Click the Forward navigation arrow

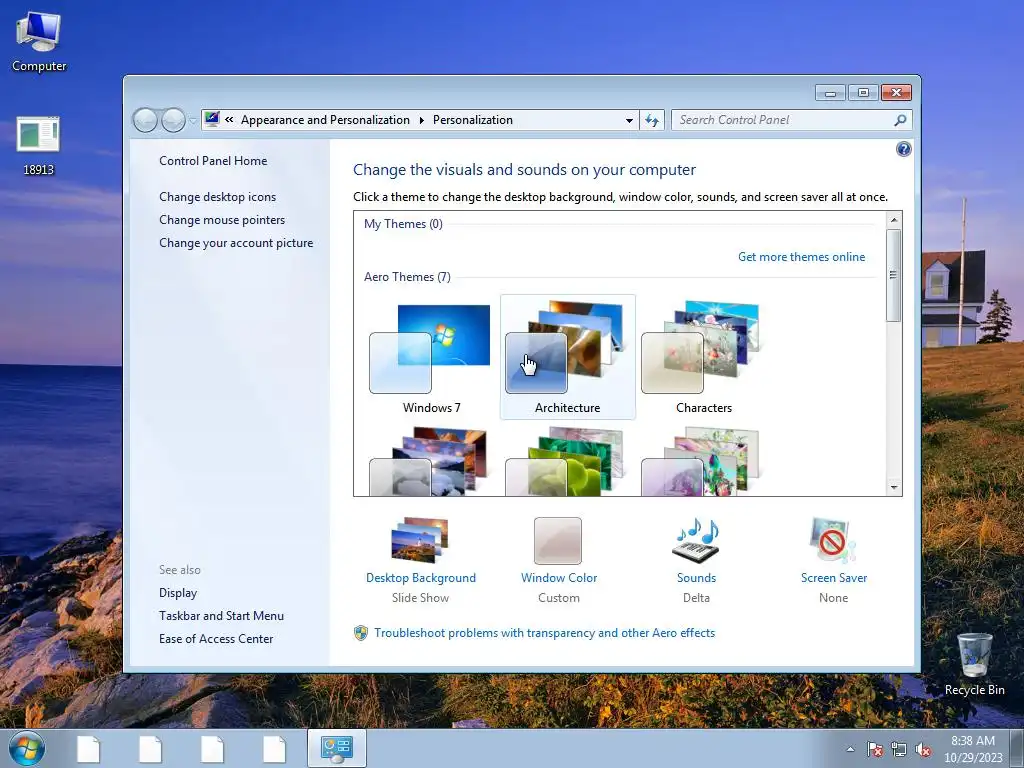click(173, 120)
